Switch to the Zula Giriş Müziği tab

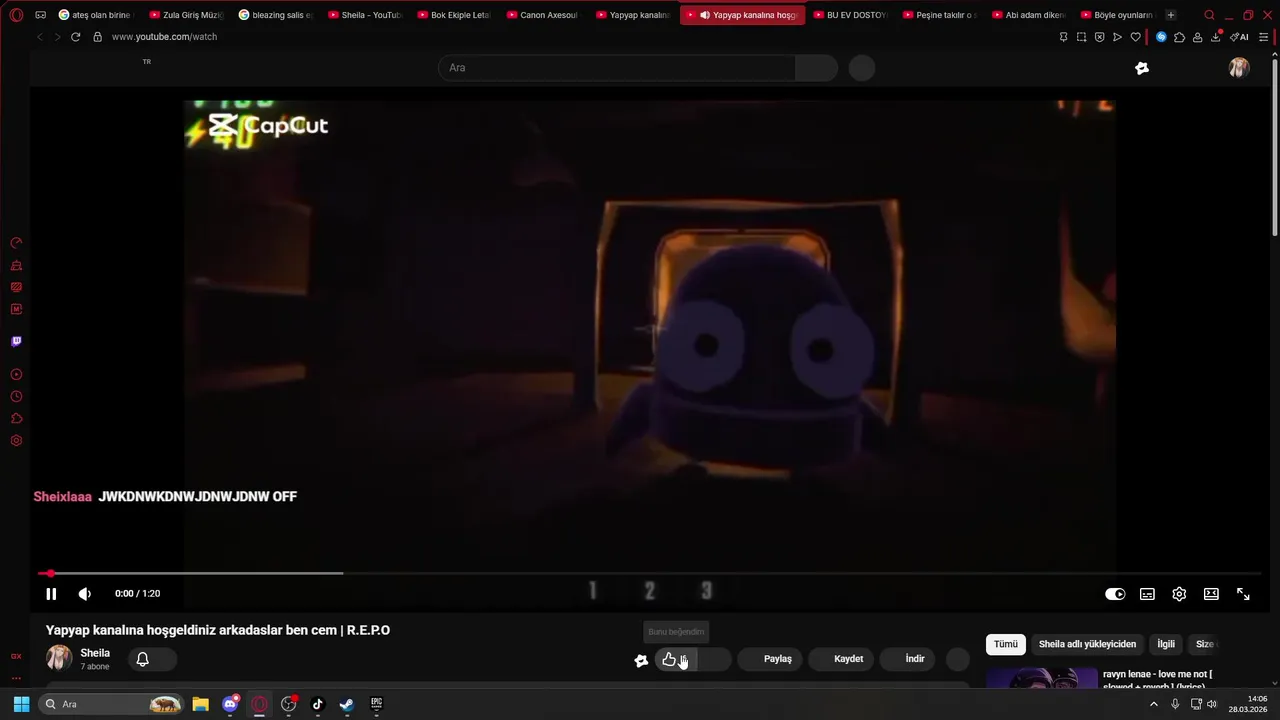tap(185, 15)
